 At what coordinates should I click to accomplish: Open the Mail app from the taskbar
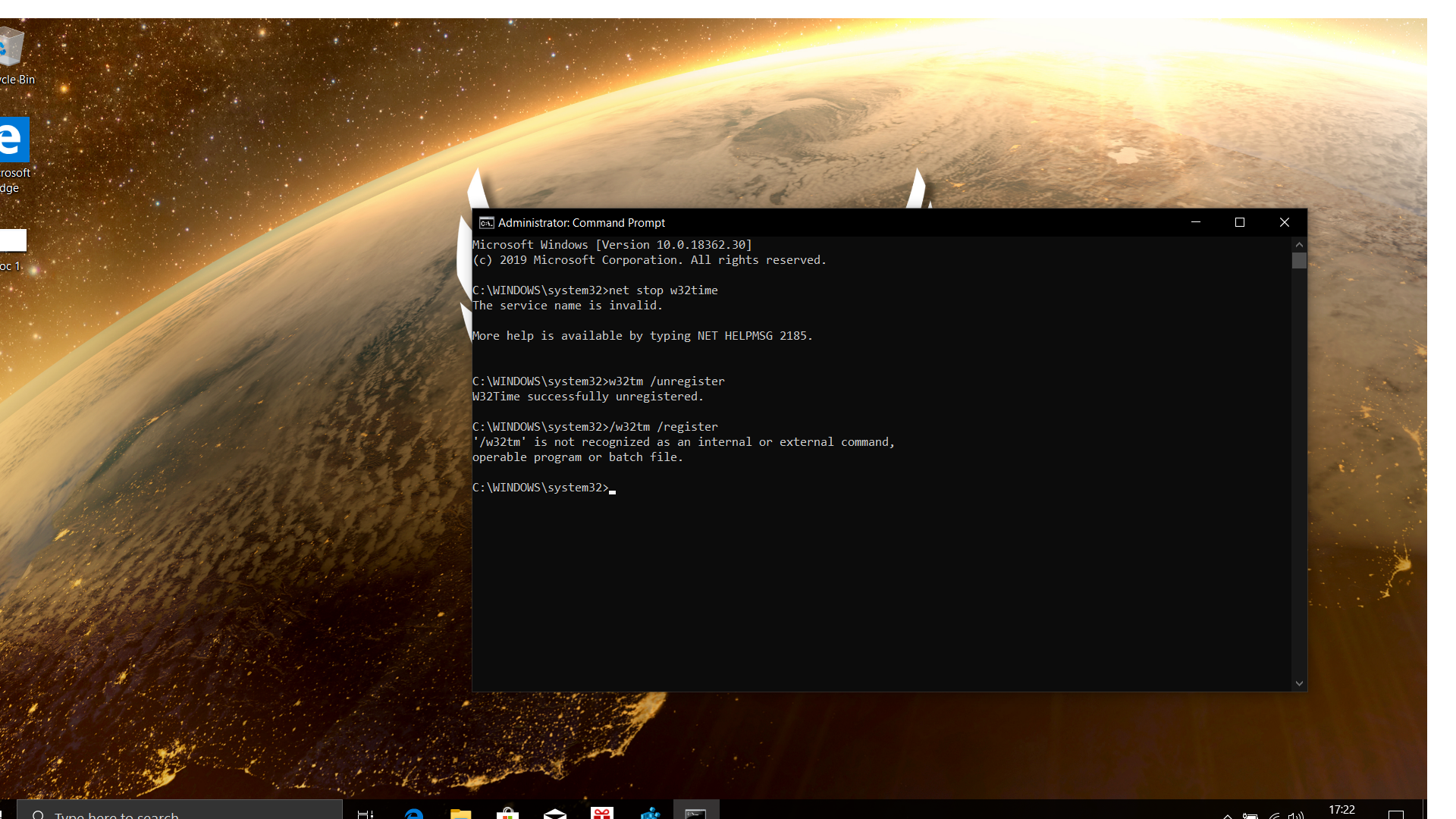pyautogui.click(x=555, y=814)
